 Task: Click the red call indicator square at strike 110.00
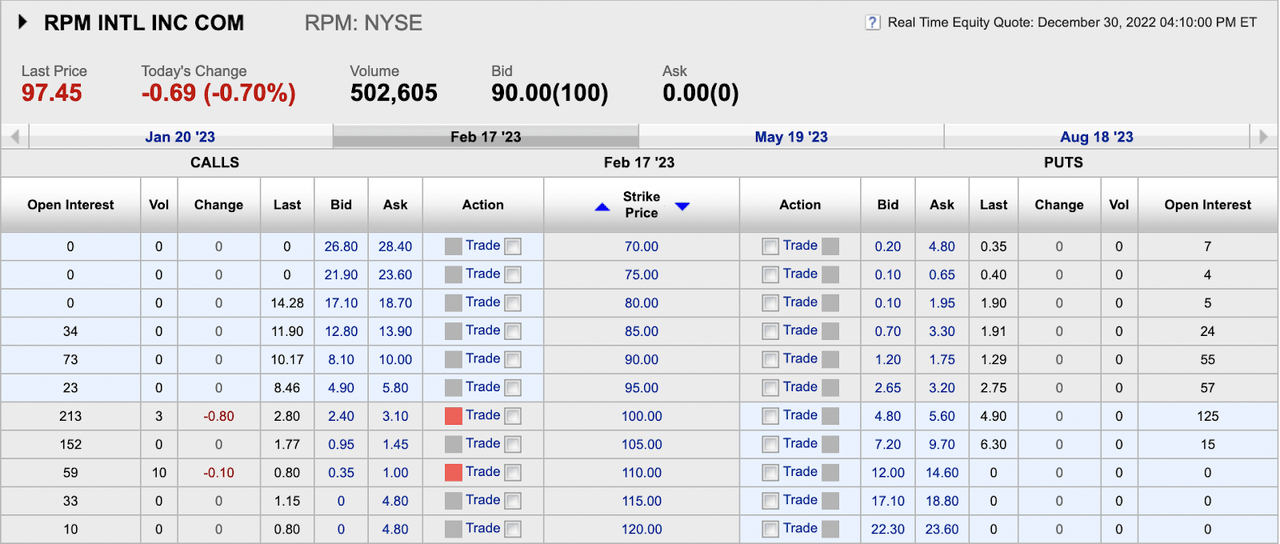pyautogui.click(x=453, y=473)
